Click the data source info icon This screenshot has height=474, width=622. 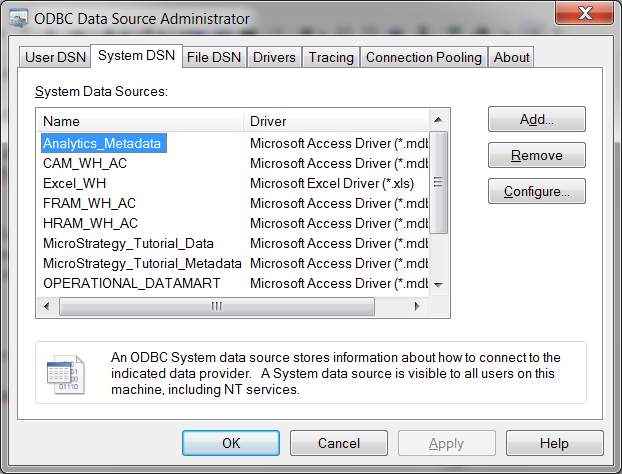[65, 374]
